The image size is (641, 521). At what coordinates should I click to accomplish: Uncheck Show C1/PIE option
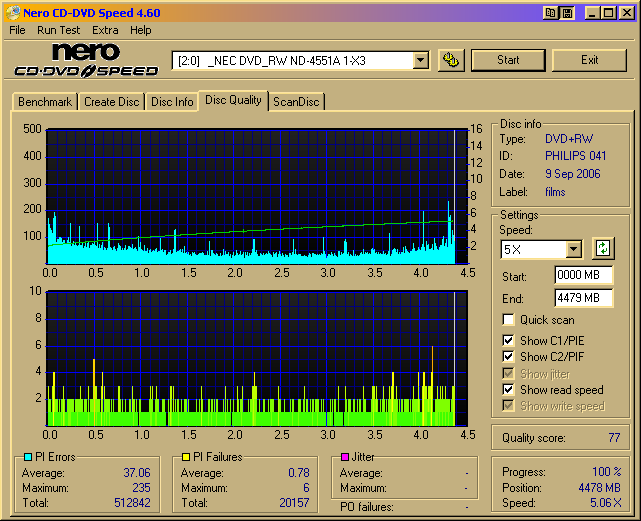click(509, 341)
